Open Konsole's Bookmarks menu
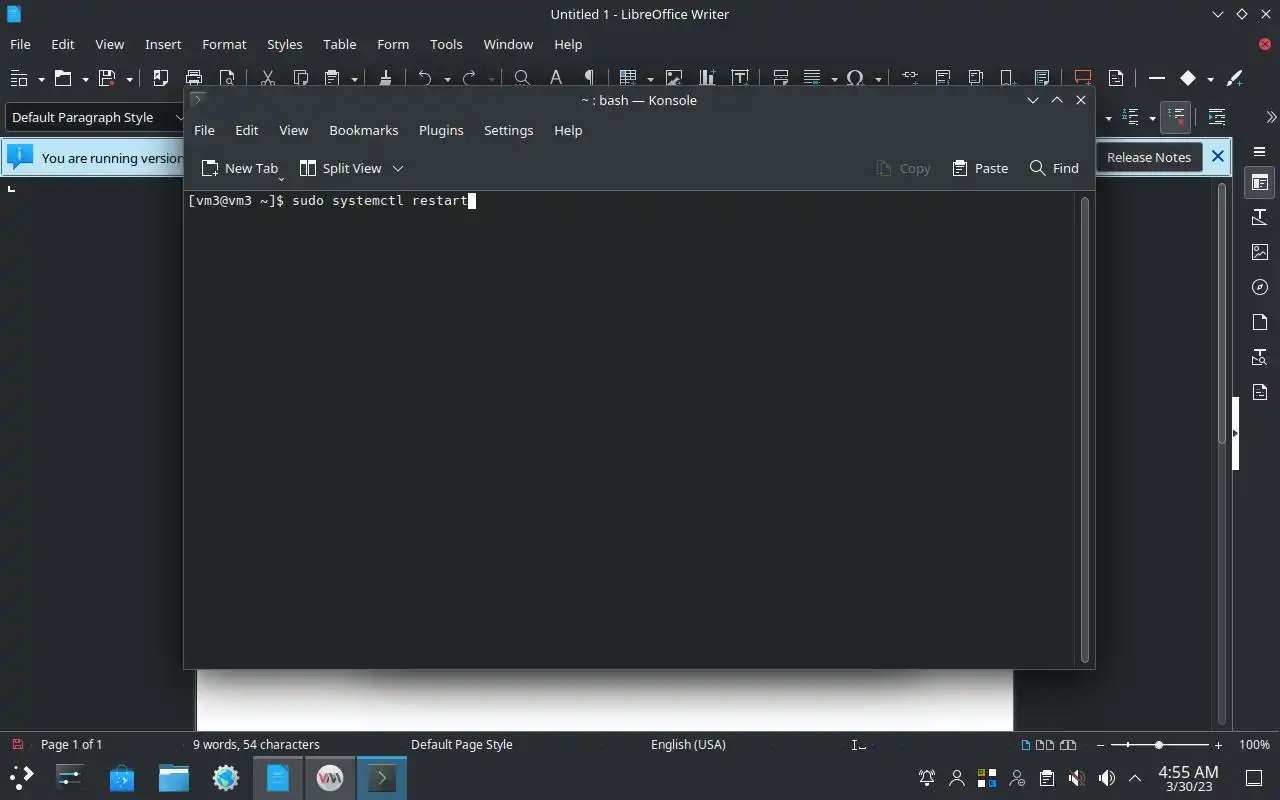The width and height of the screenshot is (1280, 800). [364, 130]
